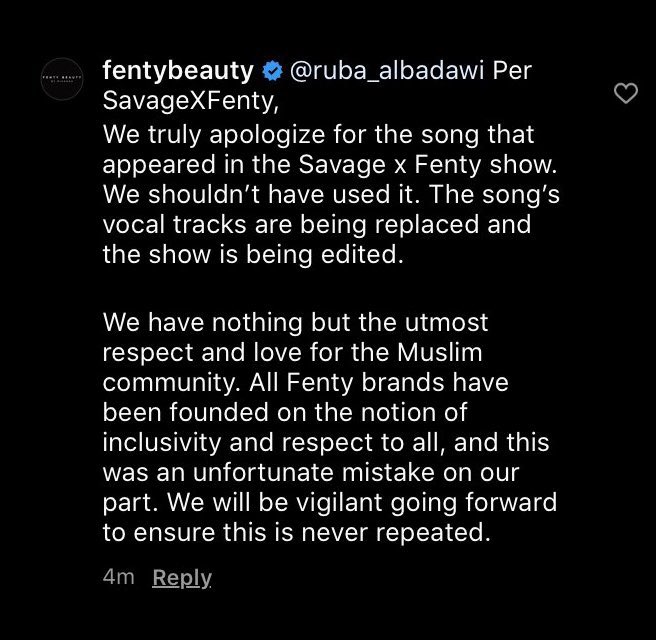The image size is (656, 640).
Task: Open the fentybeauty username profile link
Action: (x=178, y=71)
